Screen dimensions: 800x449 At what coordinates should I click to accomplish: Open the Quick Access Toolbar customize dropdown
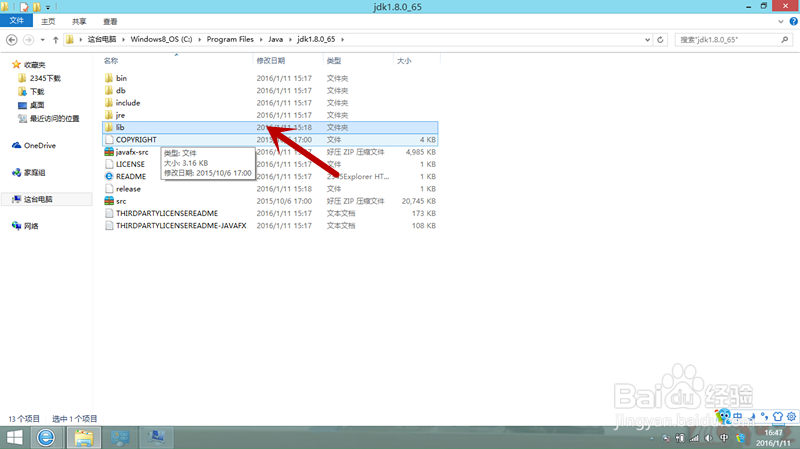[x=48, y=7]
